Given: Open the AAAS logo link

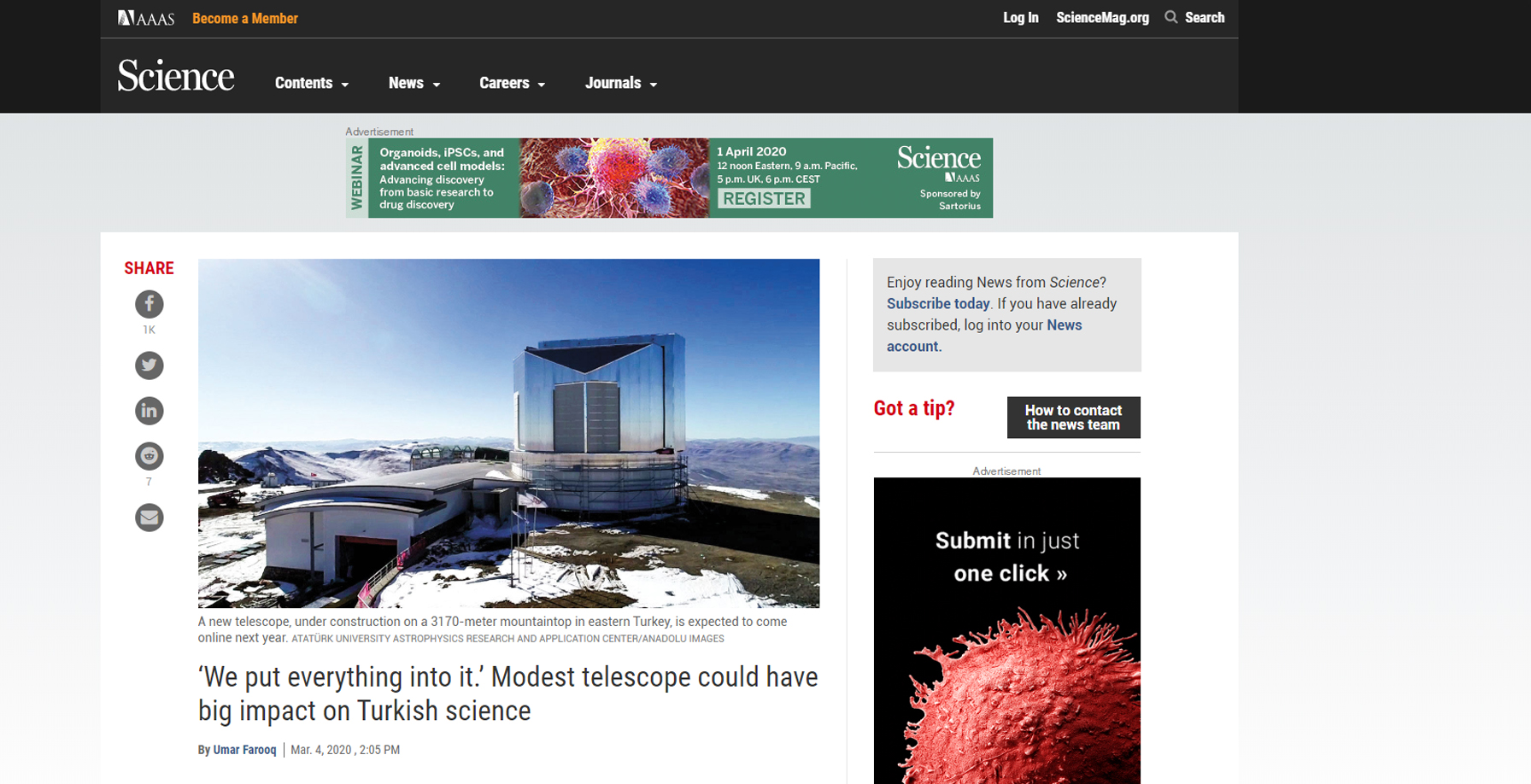Looking at the screenshot, I should coord(145,18).
